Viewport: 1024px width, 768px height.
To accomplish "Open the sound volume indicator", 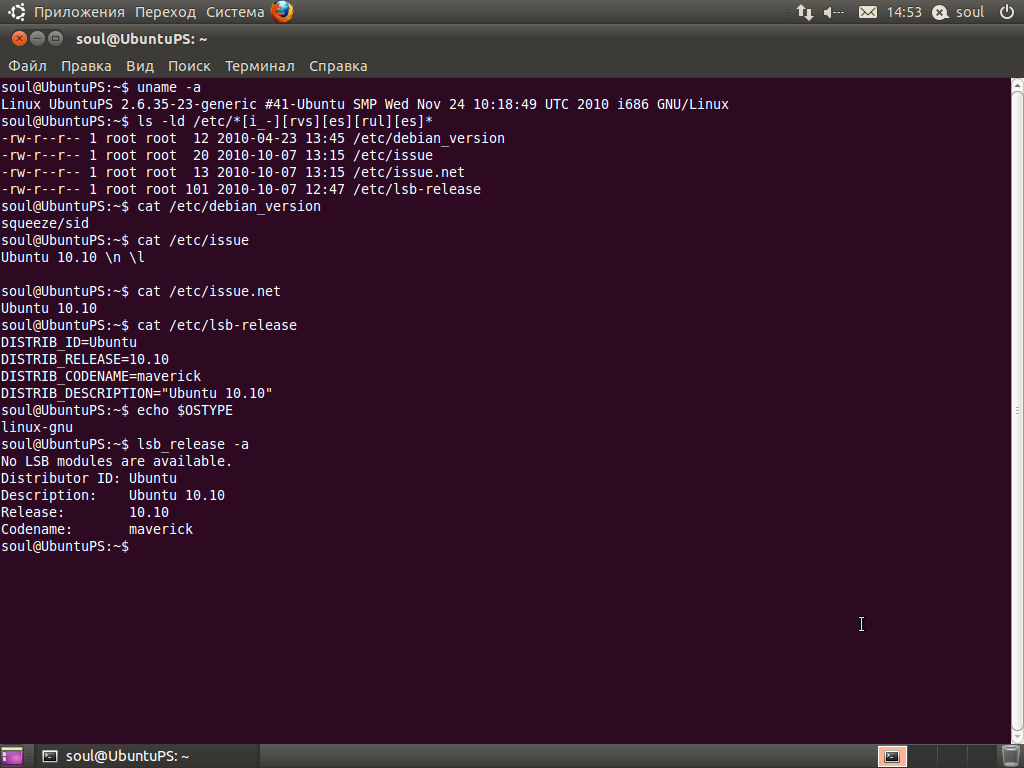I will click(x=834, y=12).
